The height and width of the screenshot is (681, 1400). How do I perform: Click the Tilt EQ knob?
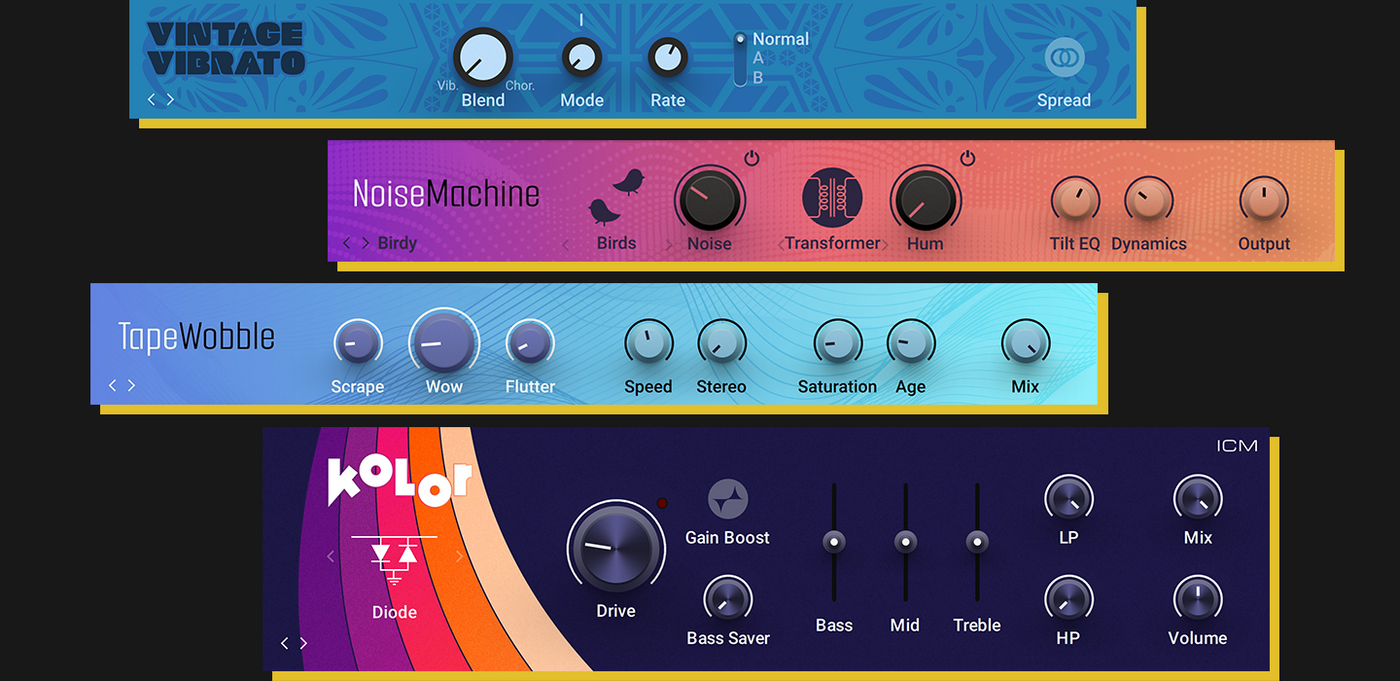point(1075,201)
